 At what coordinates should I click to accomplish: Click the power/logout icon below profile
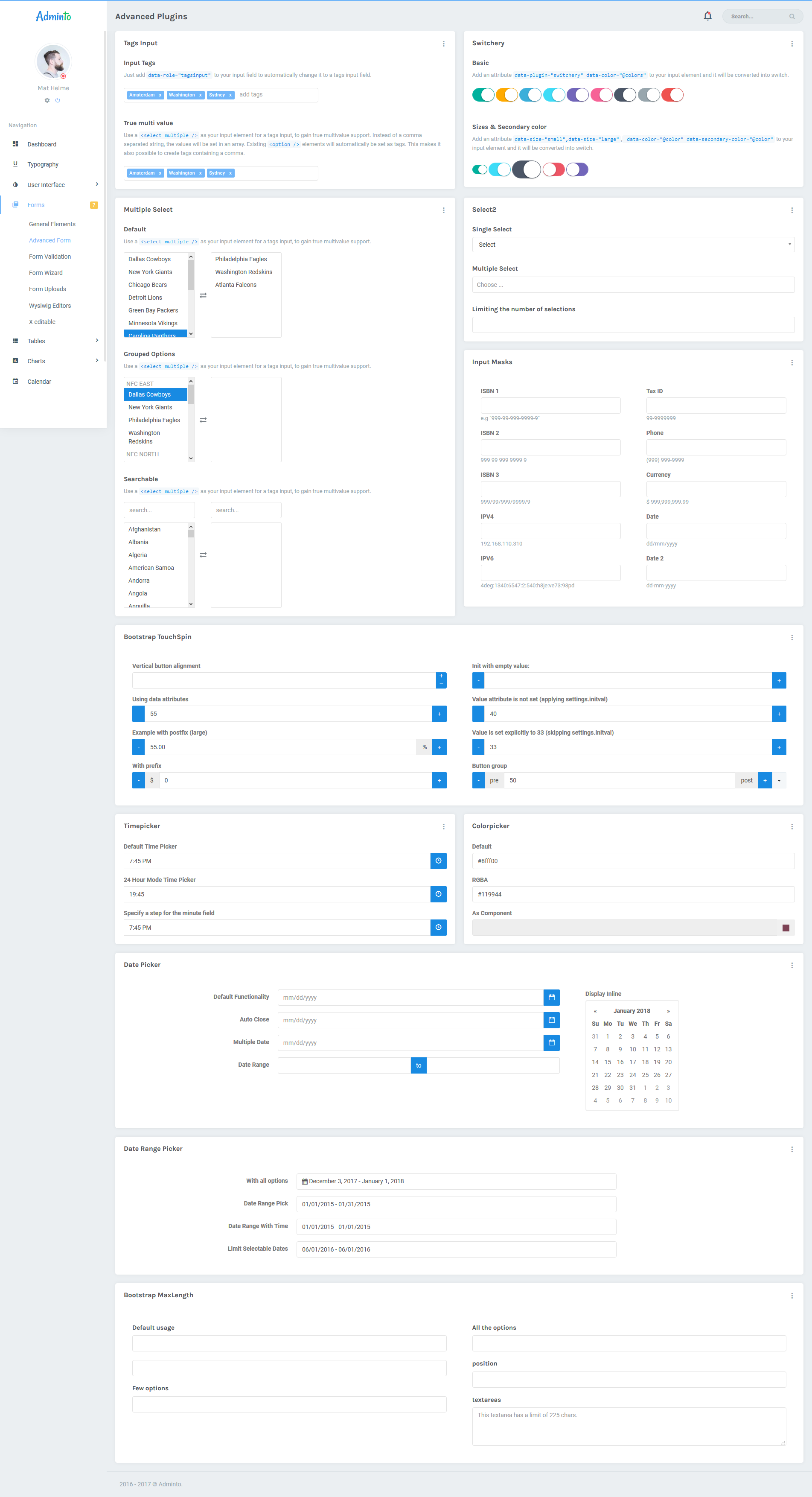click(x=58, y=100)
